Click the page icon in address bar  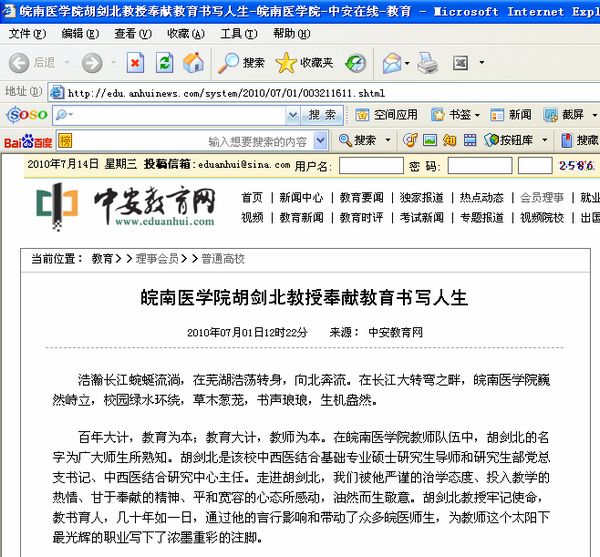pos(57,93)
